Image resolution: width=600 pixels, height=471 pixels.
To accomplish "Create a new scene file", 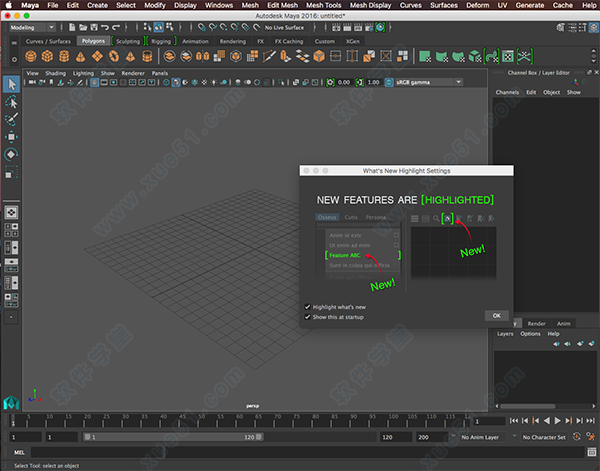I will click(72, 27).
